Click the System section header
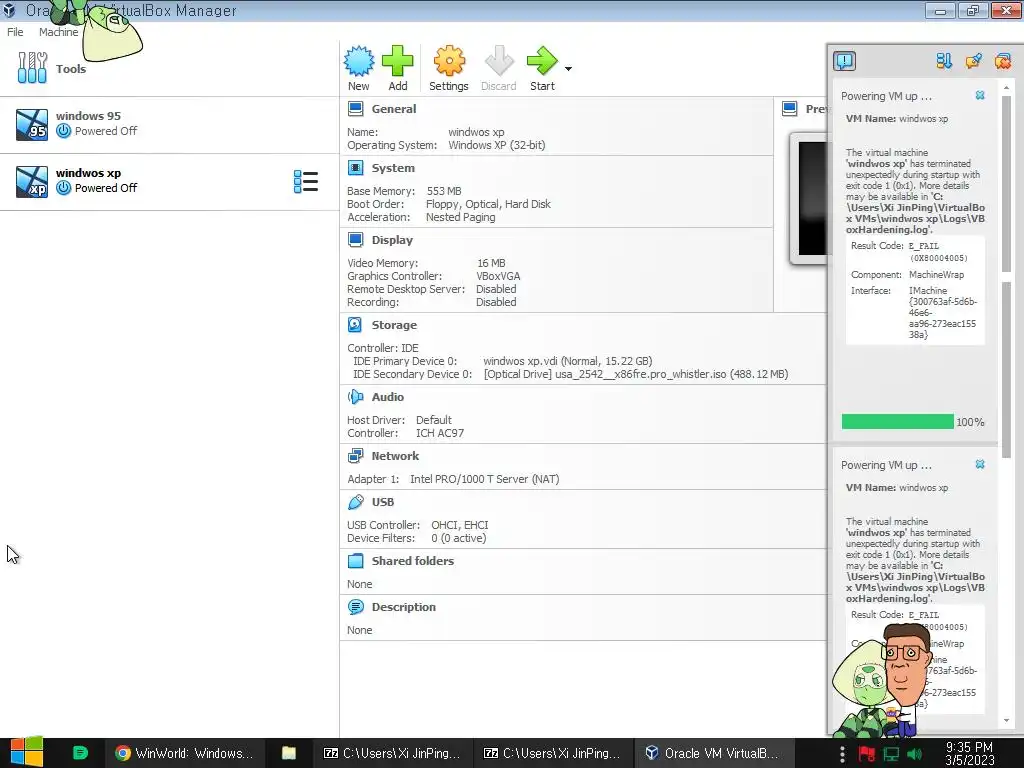The height and width of the screenshot is (768, 1024). pos(393,168)
